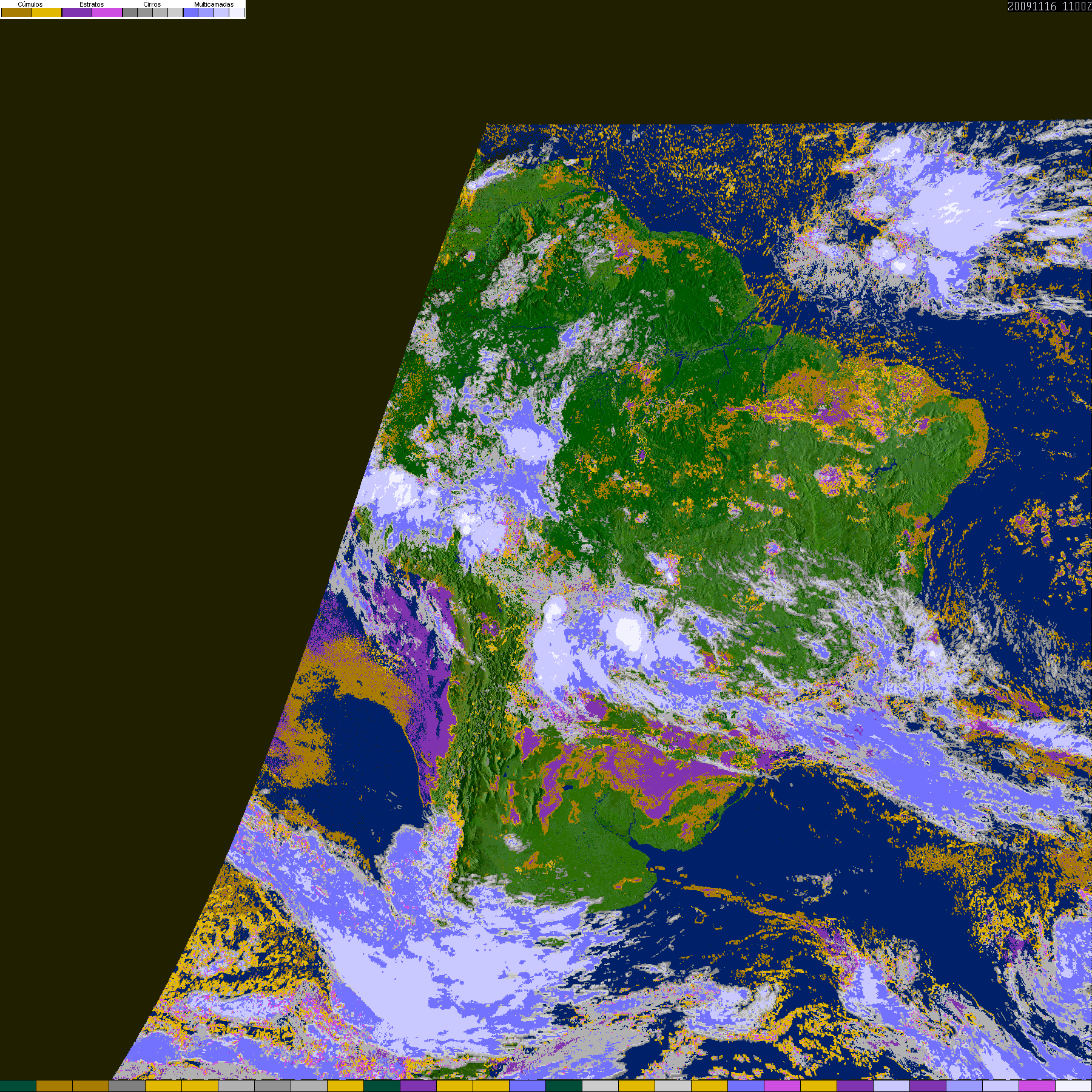
Task: Click first purple cell in bottom color strip
Action: click(418, 1086)
